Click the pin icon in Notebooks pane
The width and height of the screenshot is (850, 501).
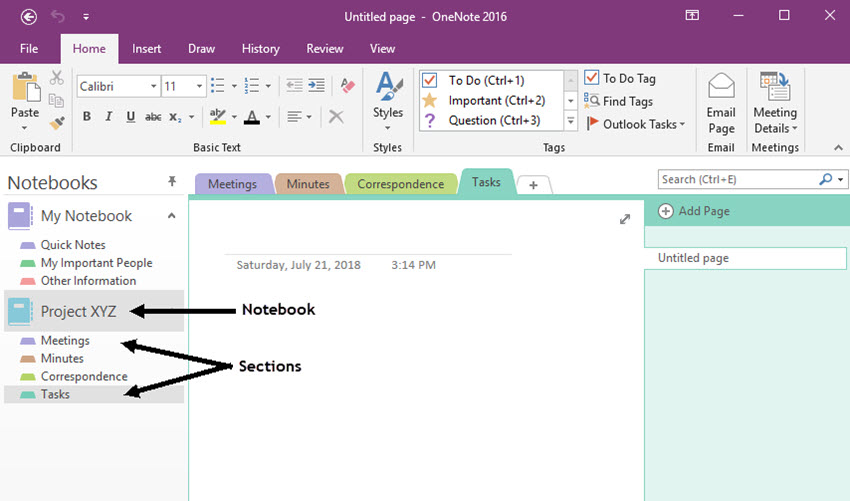click(172, 181)
